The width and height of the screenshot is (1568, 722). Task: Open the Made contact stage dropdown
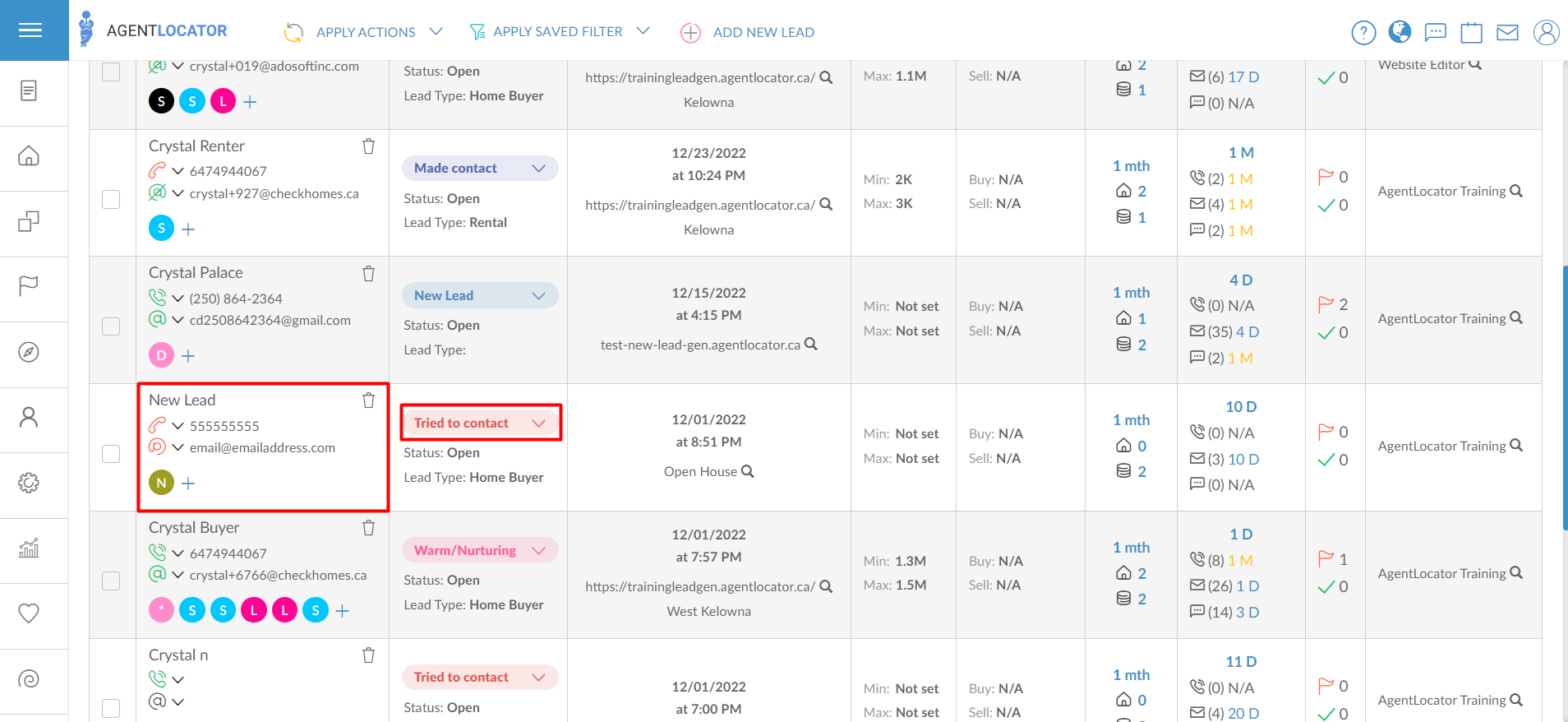[x=480, y=169]
